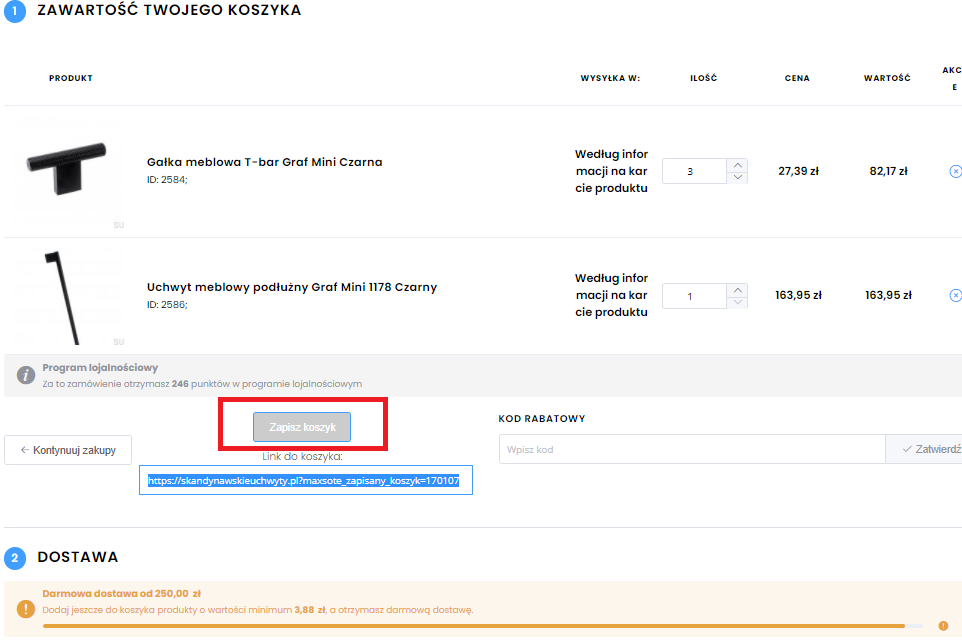
Task: Remove Uchwyt meblowy podłużny from cart
Action: (x=955, y=295)
